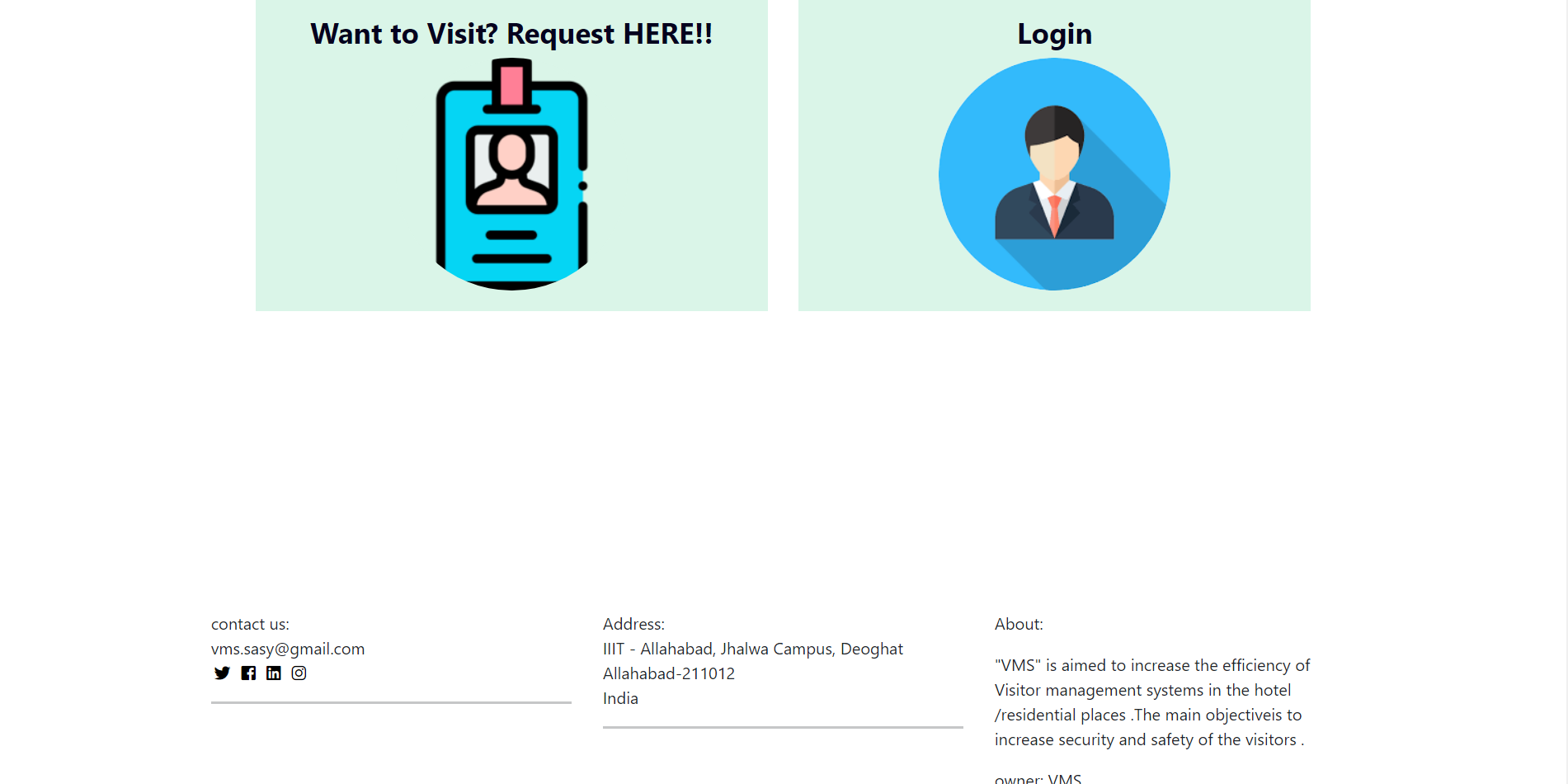Open the Twitter social icon
This screenshot has height=784, width=1568.
(x=222, y=673)
